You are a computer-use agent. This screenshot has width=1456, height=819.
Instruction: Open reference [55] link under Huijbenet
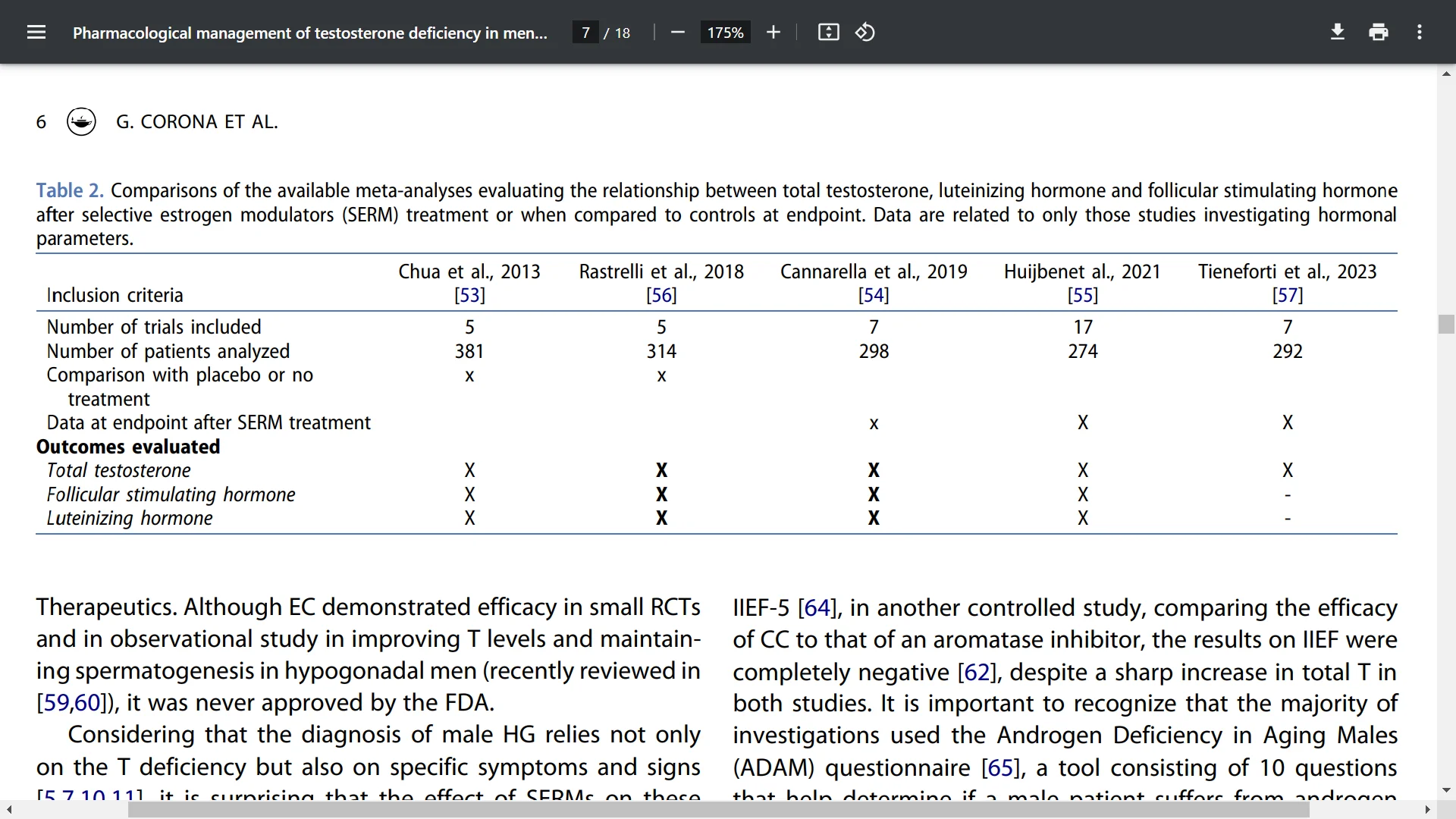[1083, 295]
